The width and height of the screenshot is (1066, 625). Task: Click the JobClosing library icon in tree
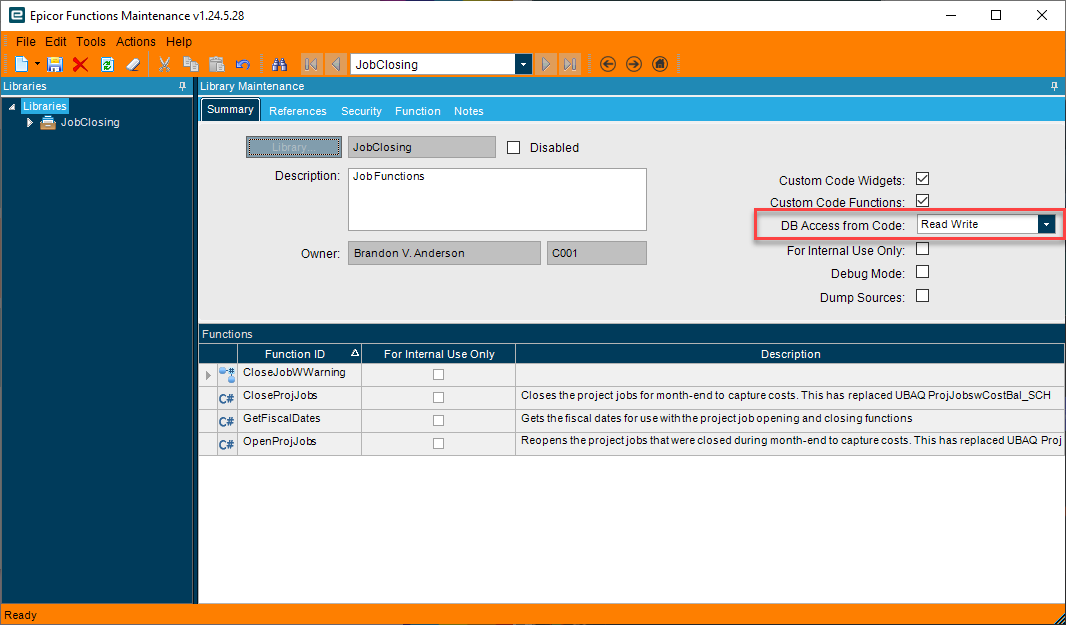(48, 122)
